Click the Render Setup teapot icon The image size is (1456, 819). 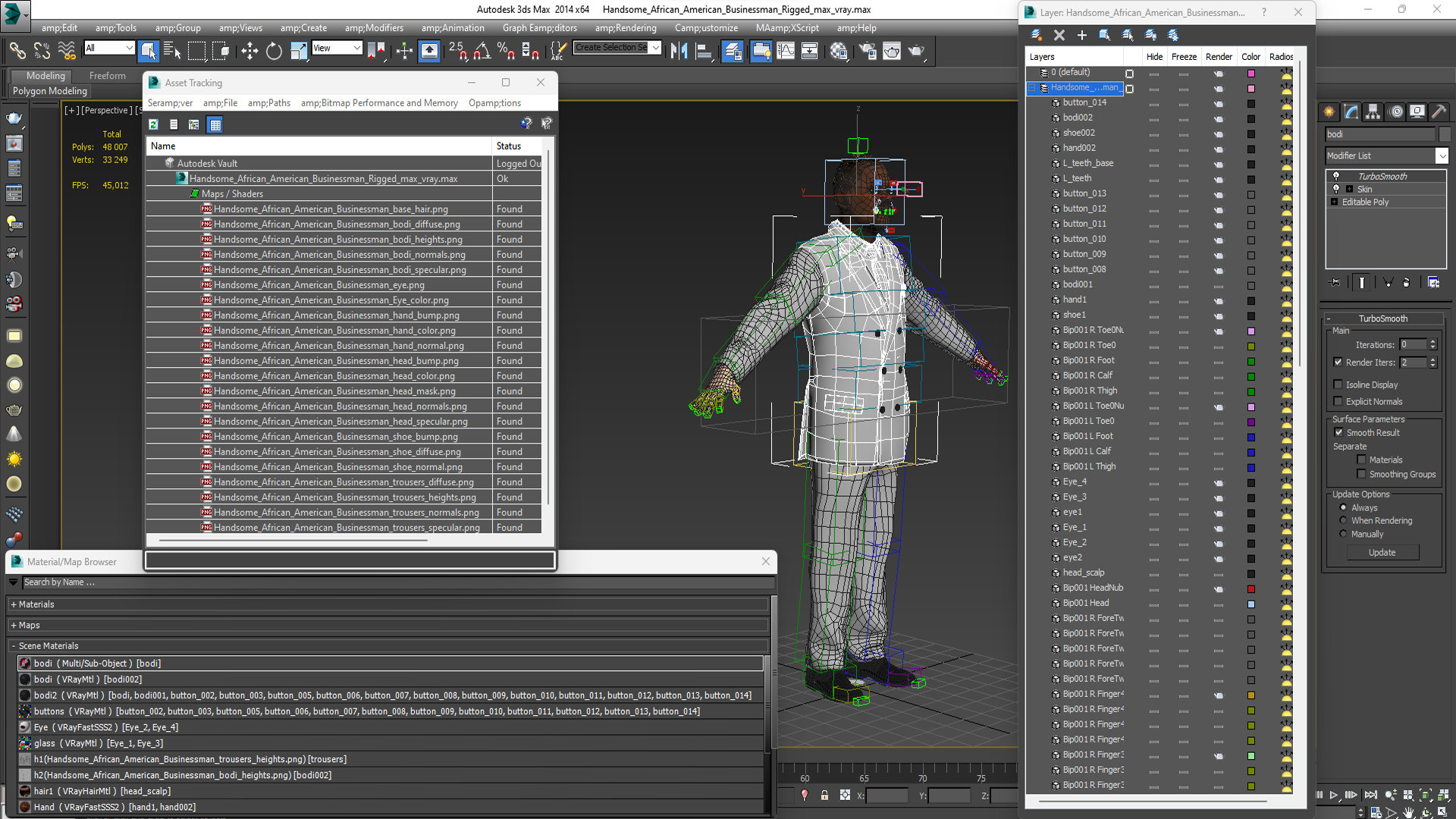868,51
